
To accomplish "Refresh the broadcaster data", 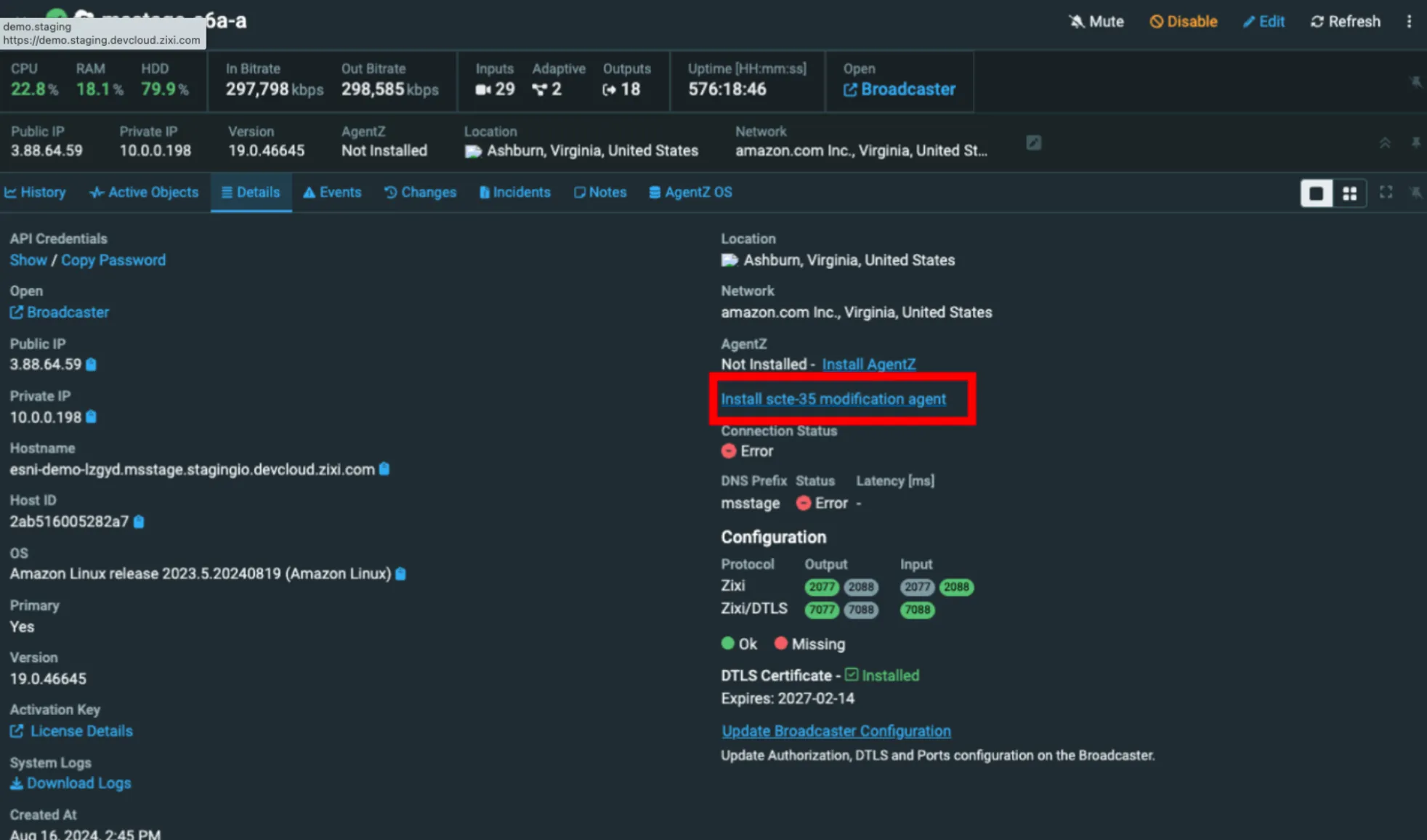I will (1346, 21).
